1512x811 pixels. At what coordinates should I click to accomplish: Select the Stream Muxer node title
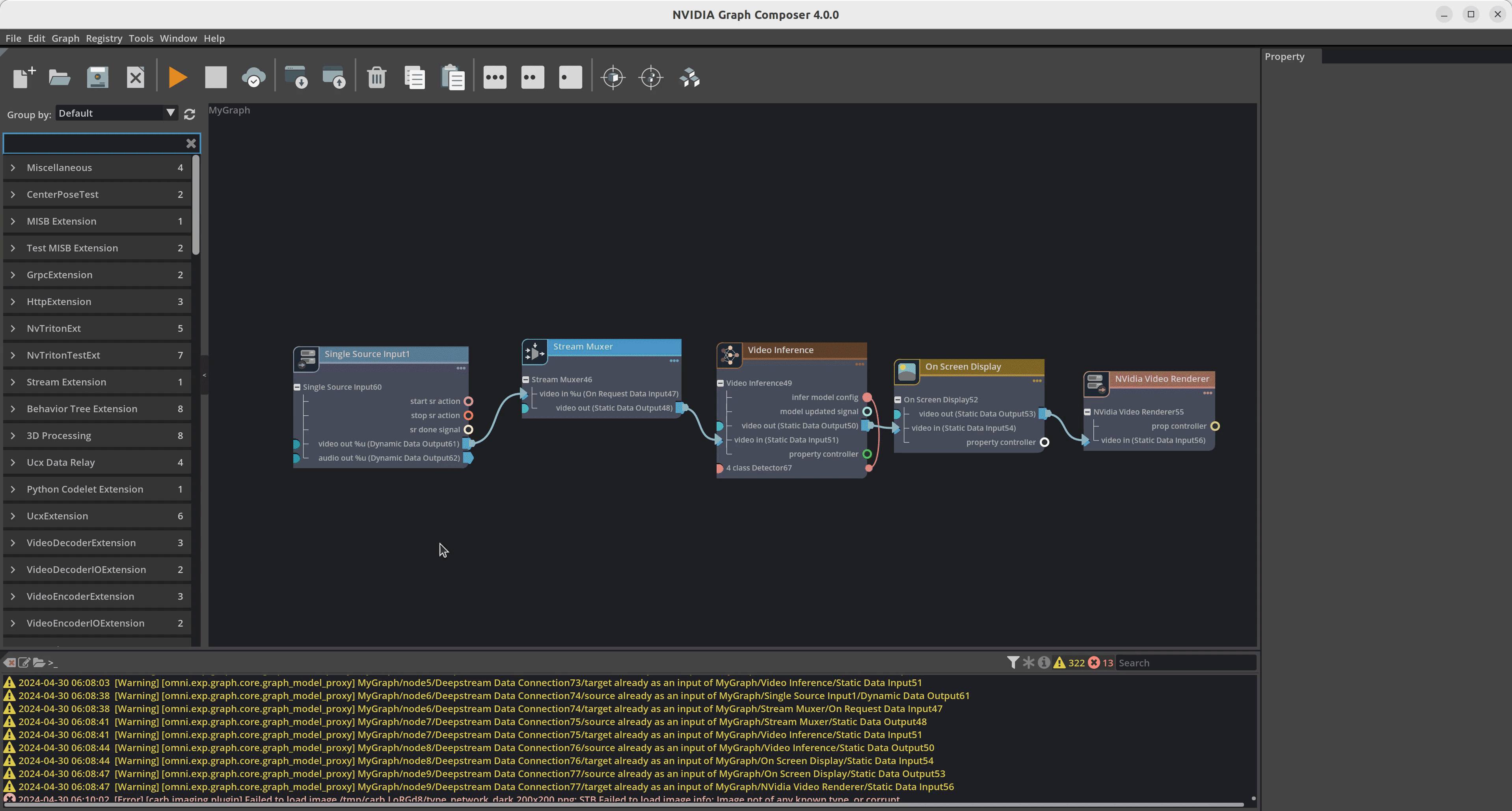[x=583, y=347]
